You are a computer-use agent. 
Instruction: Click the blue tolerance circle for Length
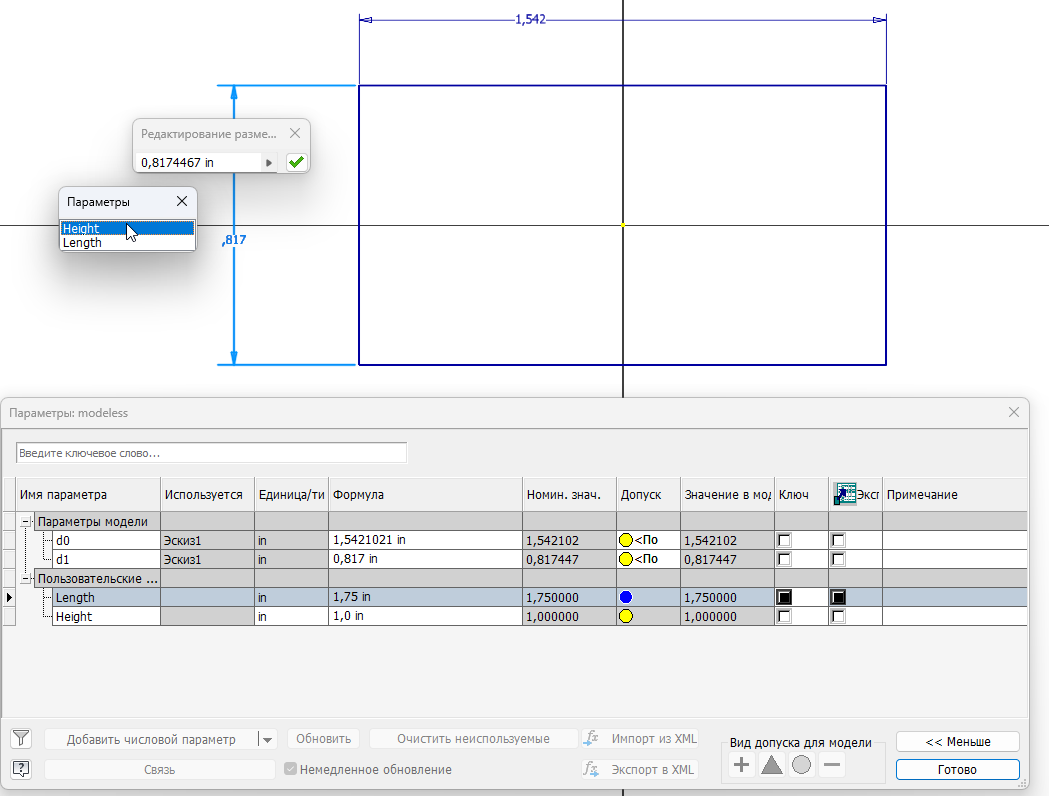point(626,597)
